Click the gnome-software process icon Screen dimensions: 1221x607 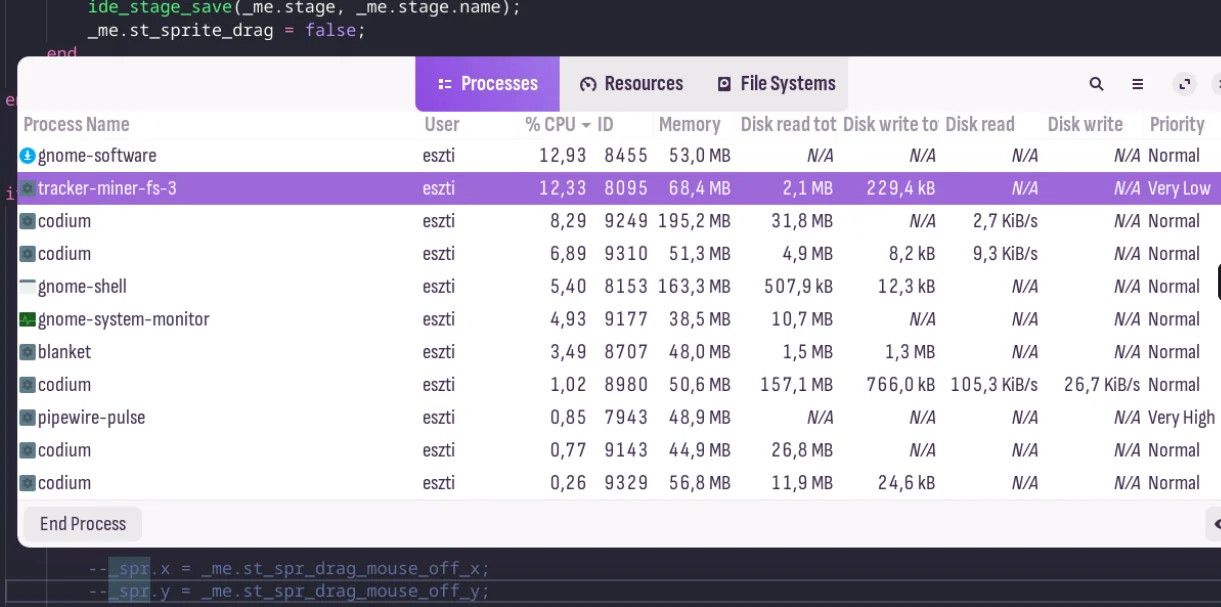[28, 155]
